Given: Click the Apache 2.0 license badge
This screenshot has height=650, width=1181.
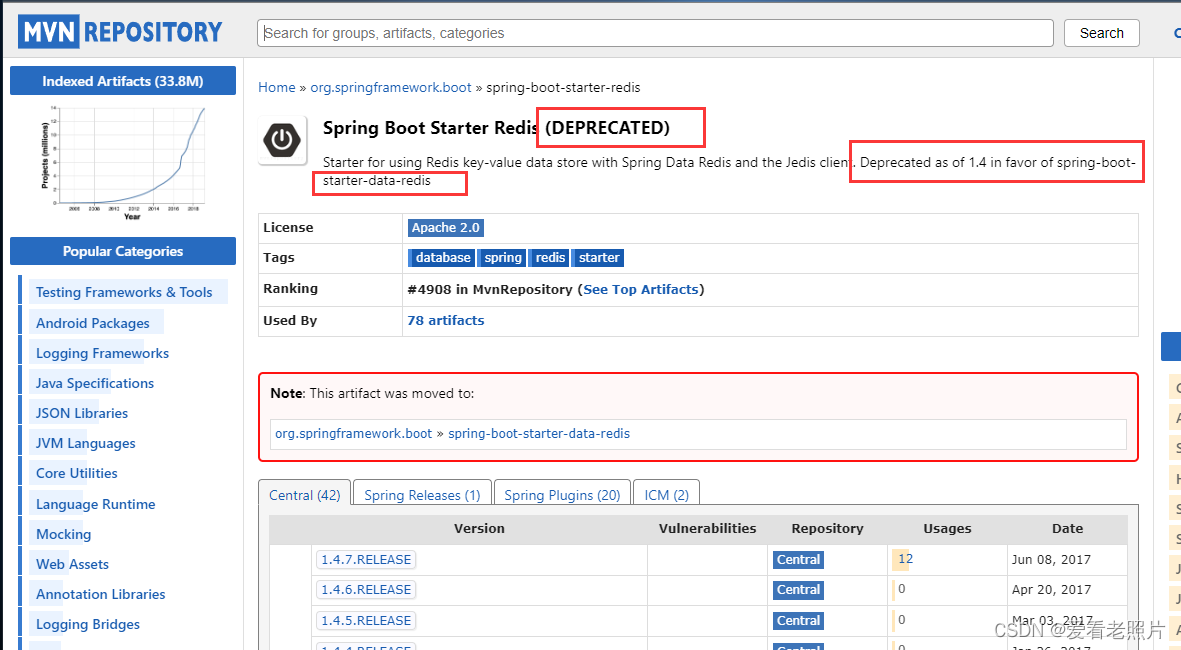Looking at the screenshot, I should (445, 227).
